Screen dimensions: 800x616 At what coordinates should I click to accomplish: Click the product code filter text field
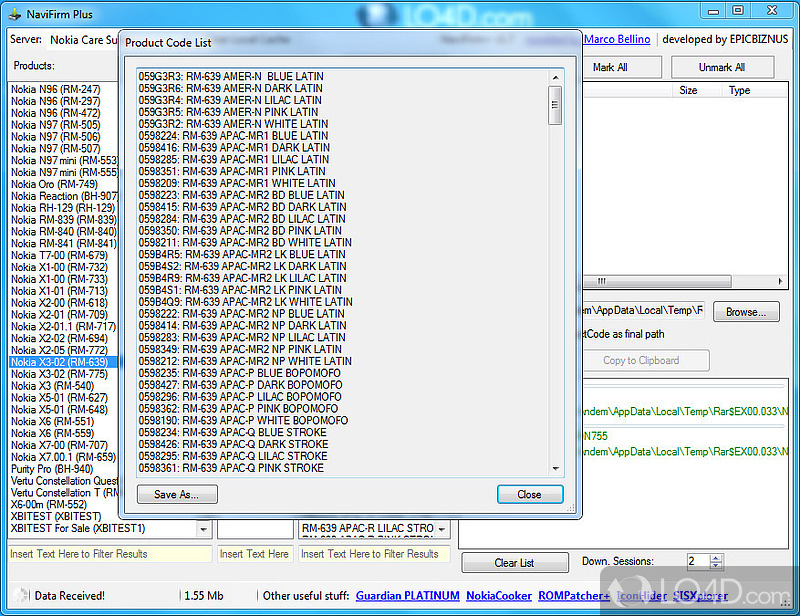tap(374, 554)
